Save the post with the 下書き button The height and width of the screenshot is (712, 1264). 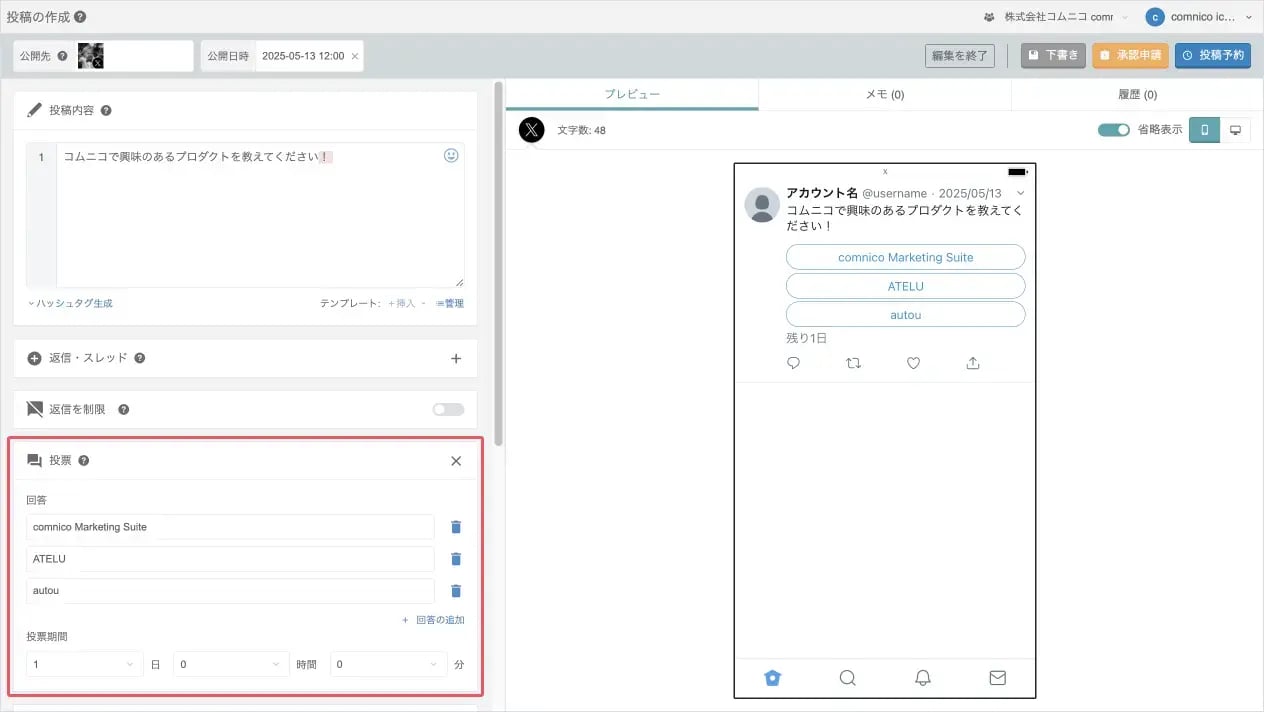tap(1053, 56)
